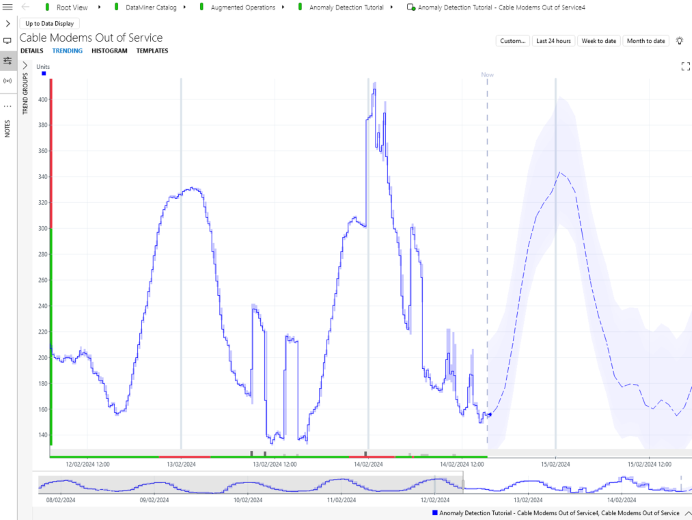The image size is (692, 520).
Task: Switch to the Histogram tab
Action: pos(109,51)
